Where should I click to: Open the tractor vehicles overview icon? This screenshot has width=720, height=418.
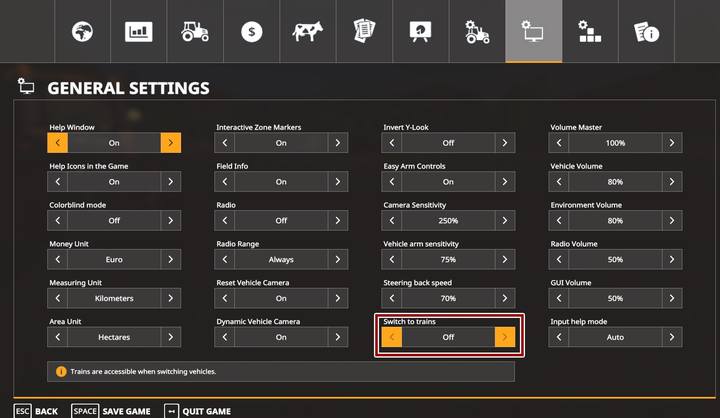tap(194, 31)
